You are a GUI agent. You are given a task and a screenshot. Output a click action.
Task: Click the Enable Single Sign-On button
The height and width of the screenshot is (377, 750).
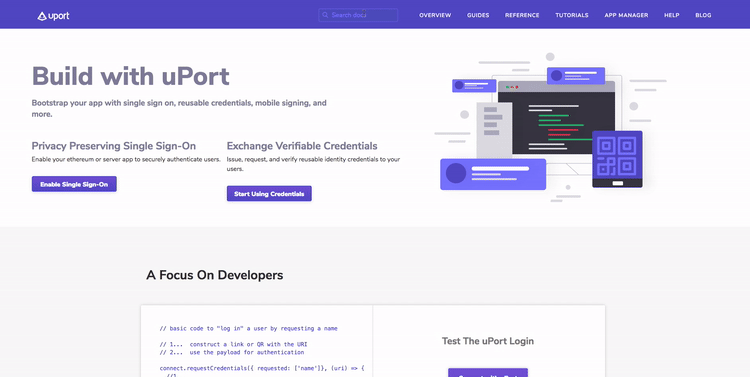pyautogui.click(x=74, y=184)
